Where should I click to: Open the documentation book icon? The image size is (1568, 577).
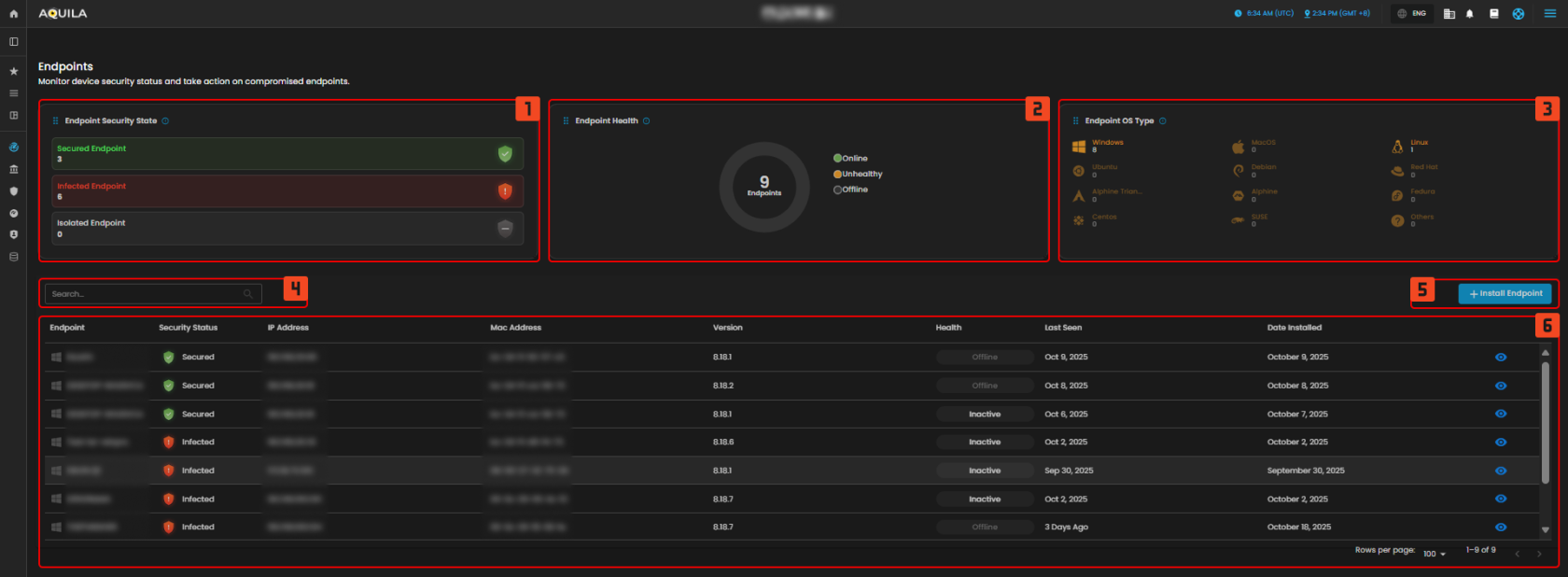(1494, 14)
